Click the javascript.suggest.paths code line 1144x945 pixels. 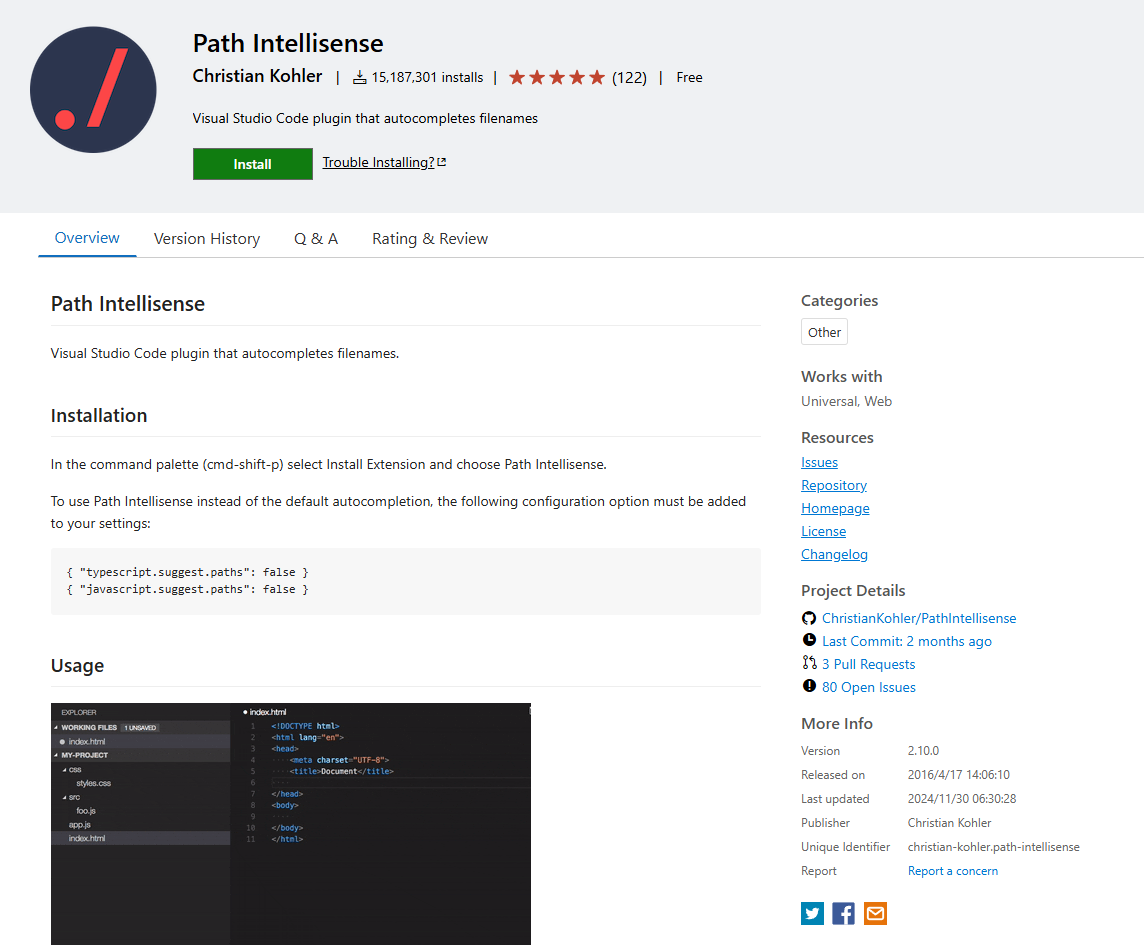click(x=188, y=589)
